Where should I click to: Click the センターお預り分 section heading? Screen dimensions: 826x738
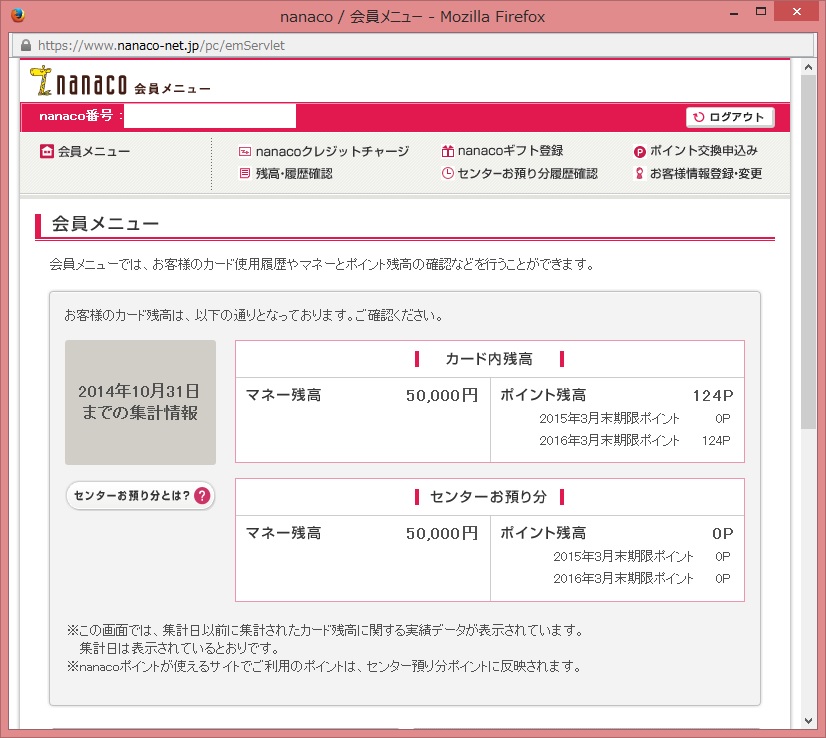click(x=489, y=497)
